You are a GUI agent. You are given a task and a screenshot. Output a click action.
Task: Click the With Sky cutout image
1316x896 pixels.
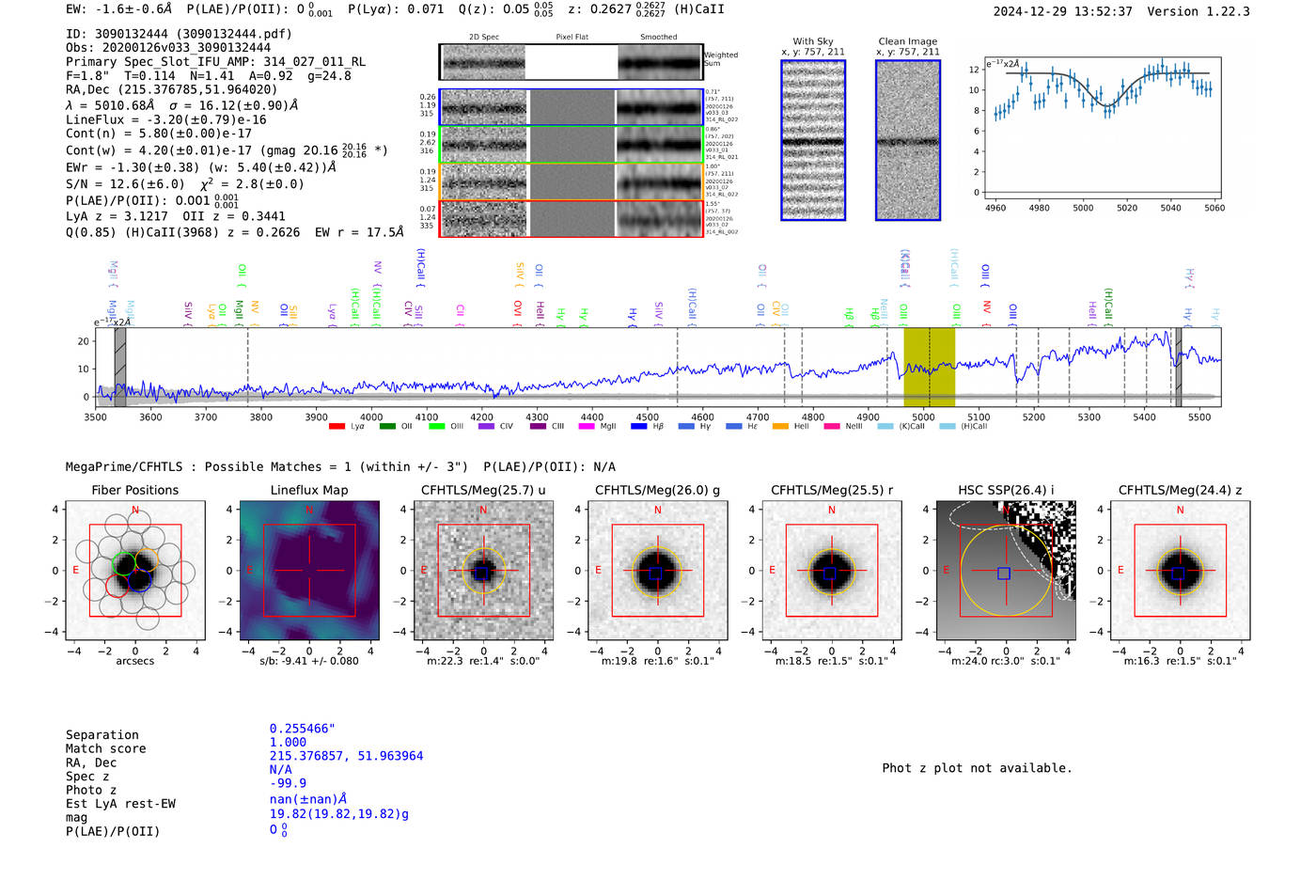click(x=813, y=140)
